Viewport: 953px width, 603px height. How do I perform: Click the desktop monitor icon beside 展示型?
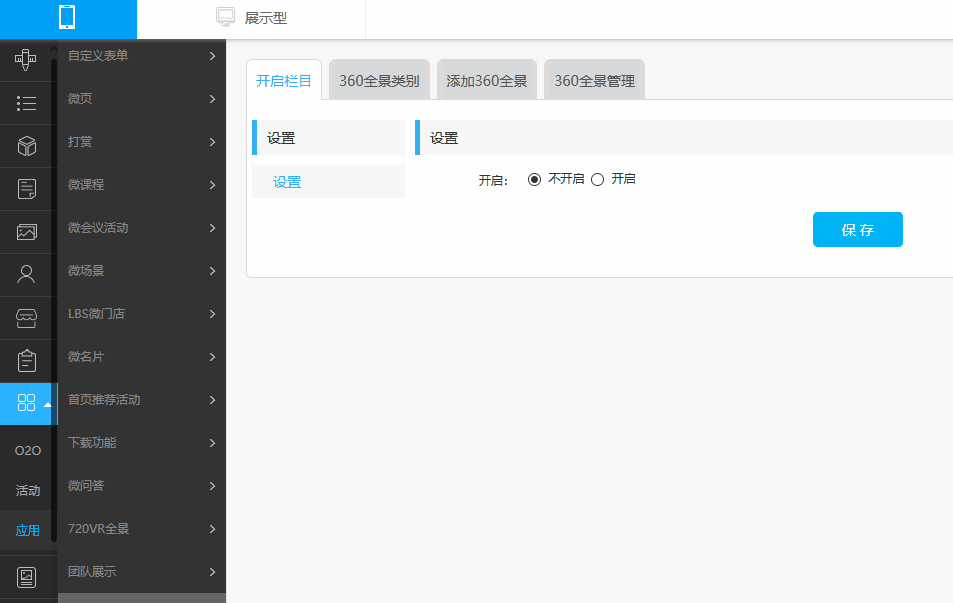click(225, 17)
